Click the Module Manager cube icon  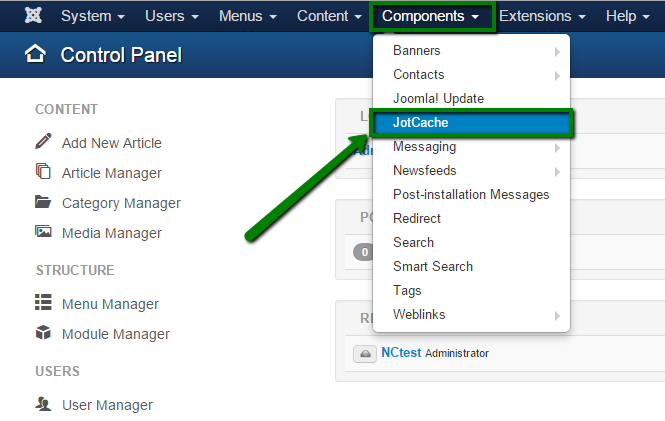[x=43, y=332]
